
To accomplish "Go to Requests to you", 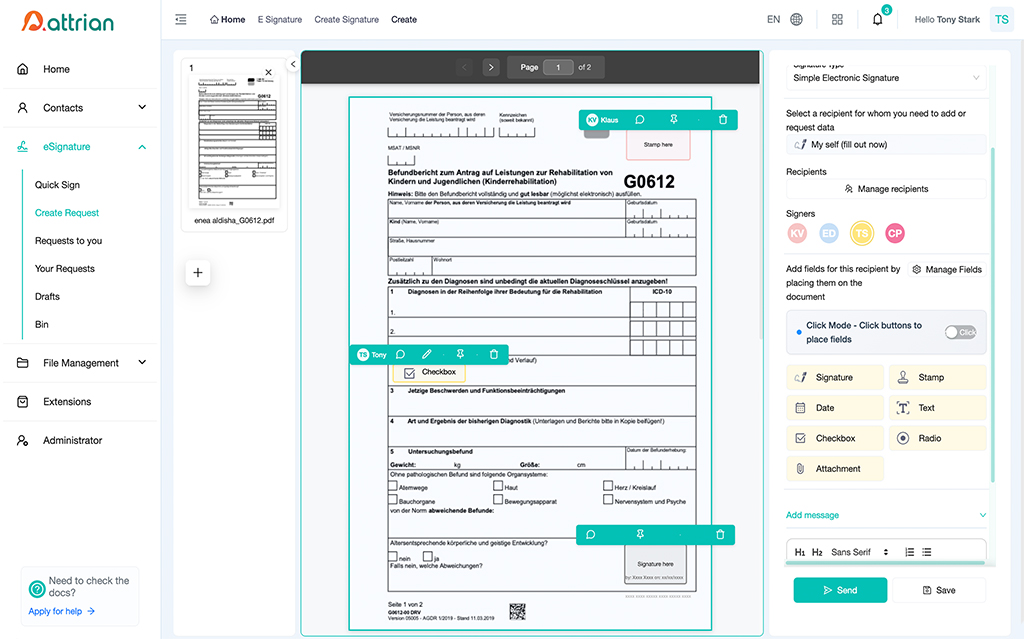I will point(68,240).
